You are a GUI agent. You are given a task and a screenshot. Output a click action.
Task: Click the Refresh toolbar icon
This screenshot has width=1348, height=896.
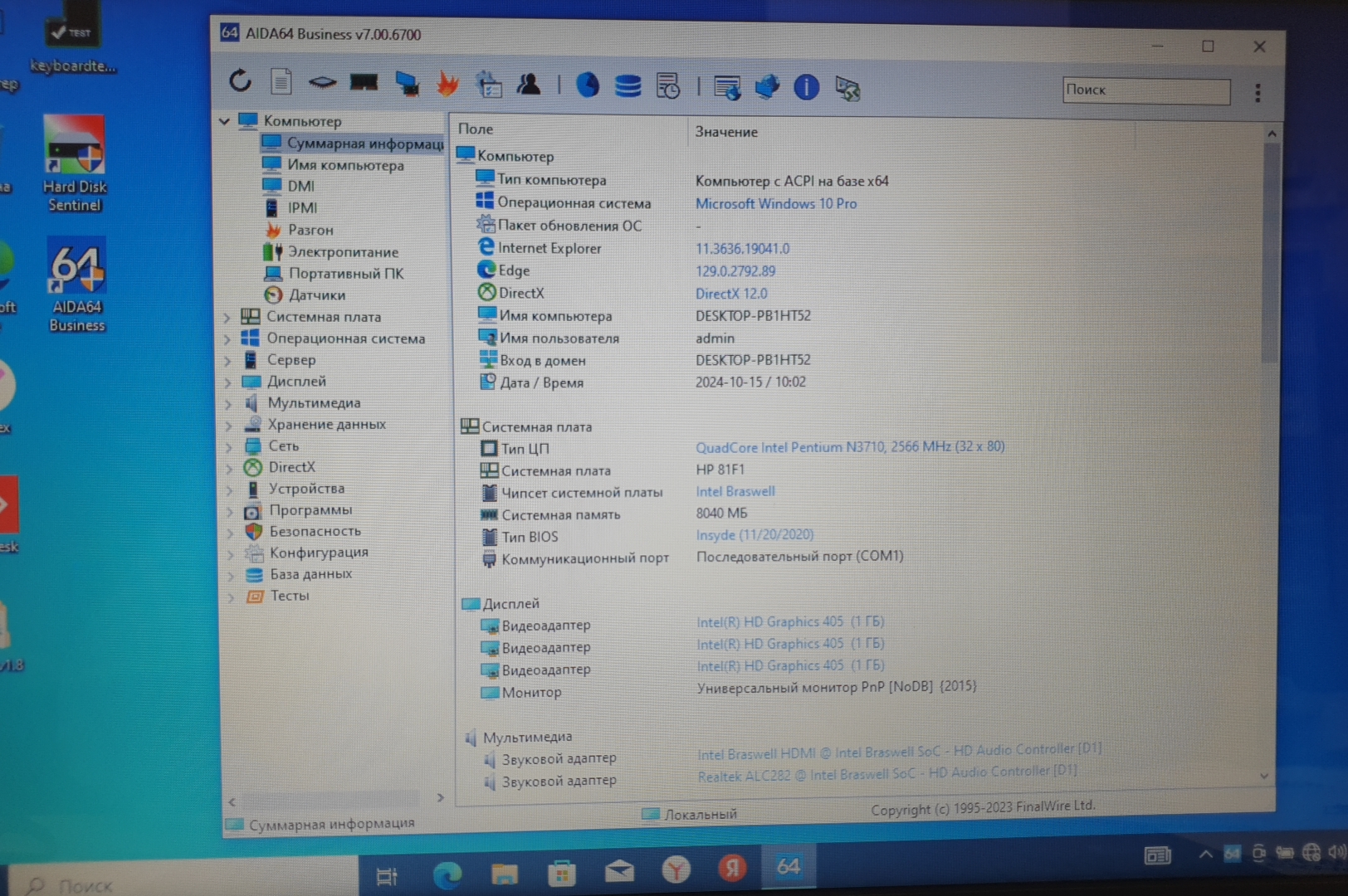(x=240, y=81)
